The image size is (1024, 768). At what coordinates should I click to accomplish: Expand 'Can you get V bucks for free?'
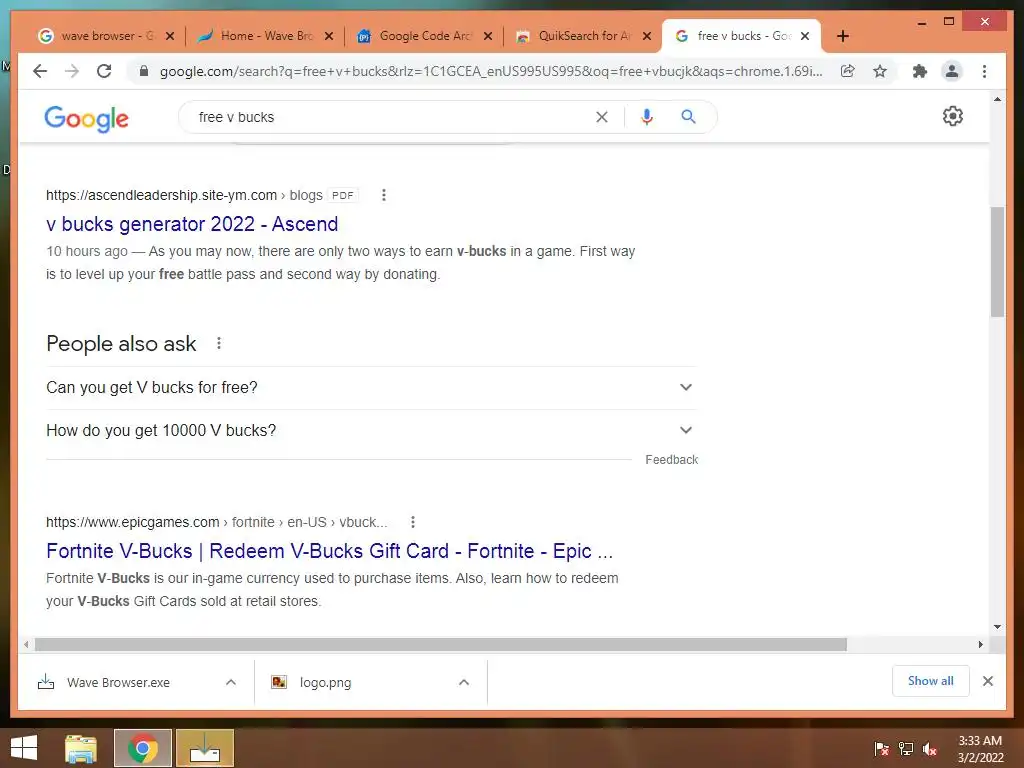coord(371,387)
